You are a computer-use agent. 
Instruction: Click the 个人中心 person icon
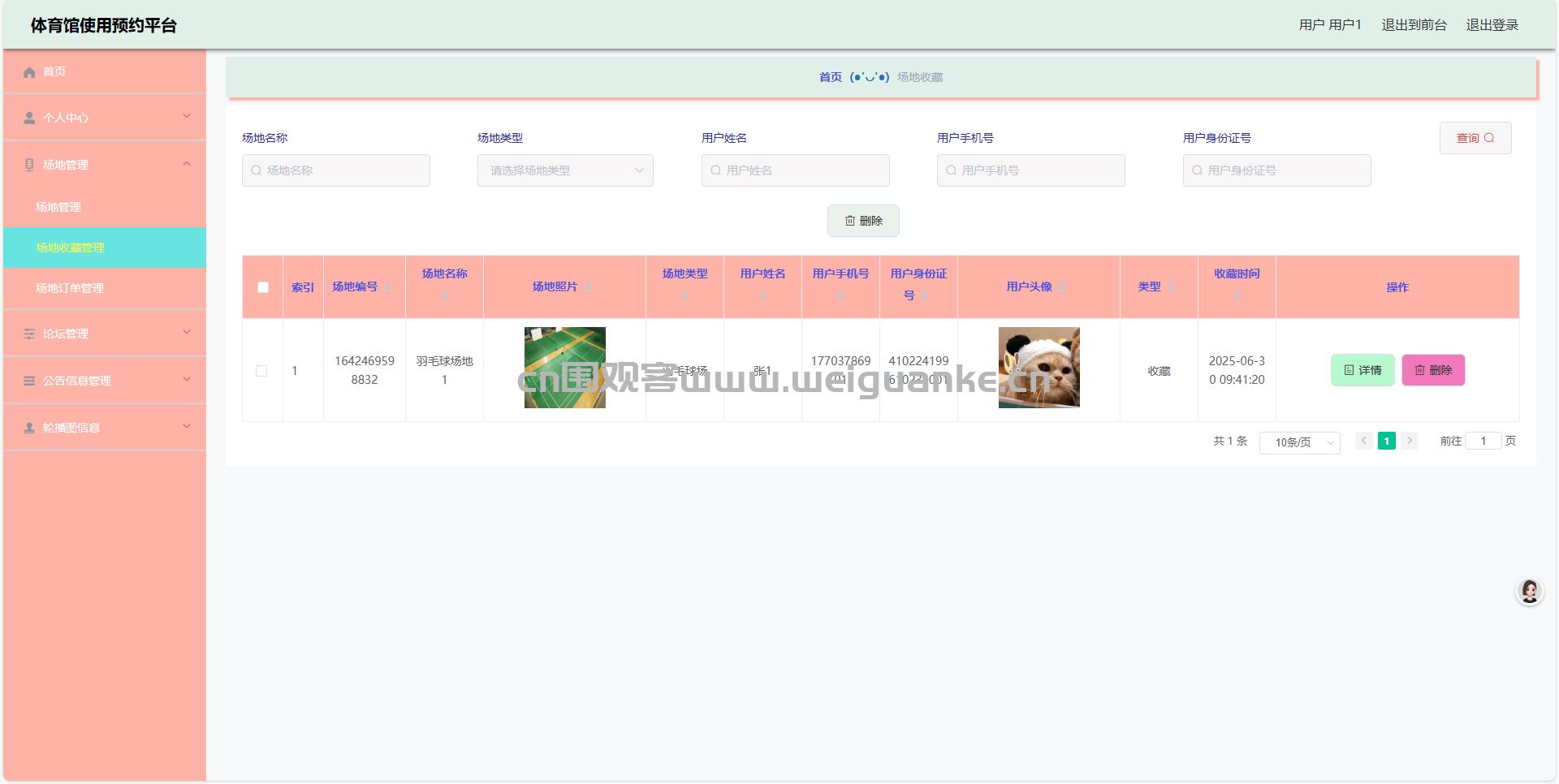click(29, 118)
